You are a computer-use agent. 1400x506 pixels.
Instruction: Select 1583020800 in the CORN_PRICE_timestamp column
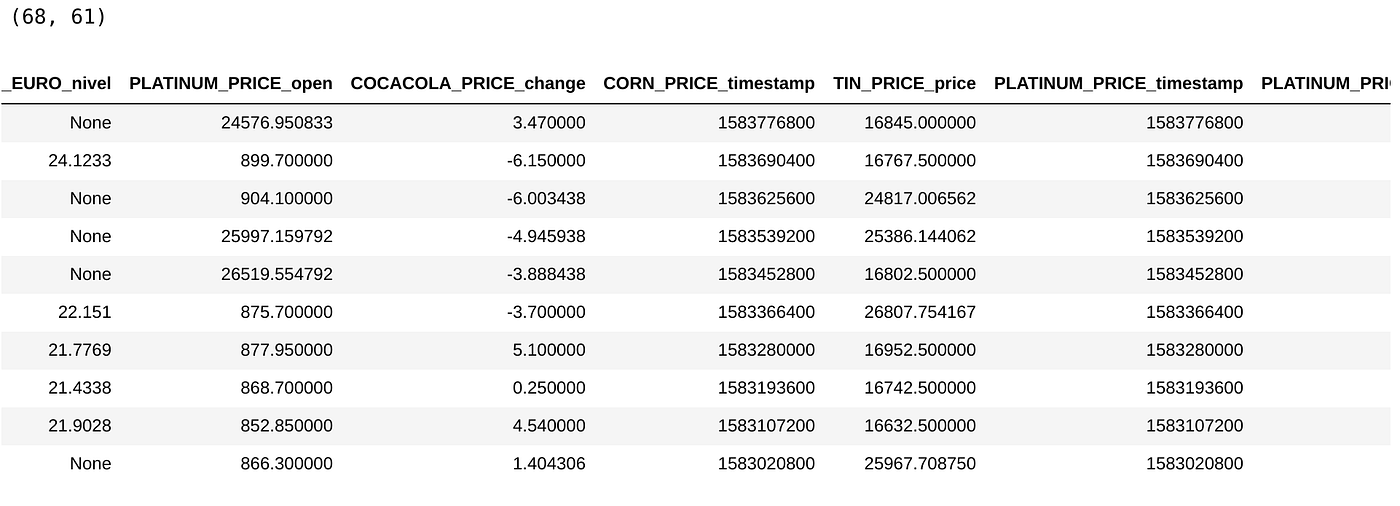766,464
